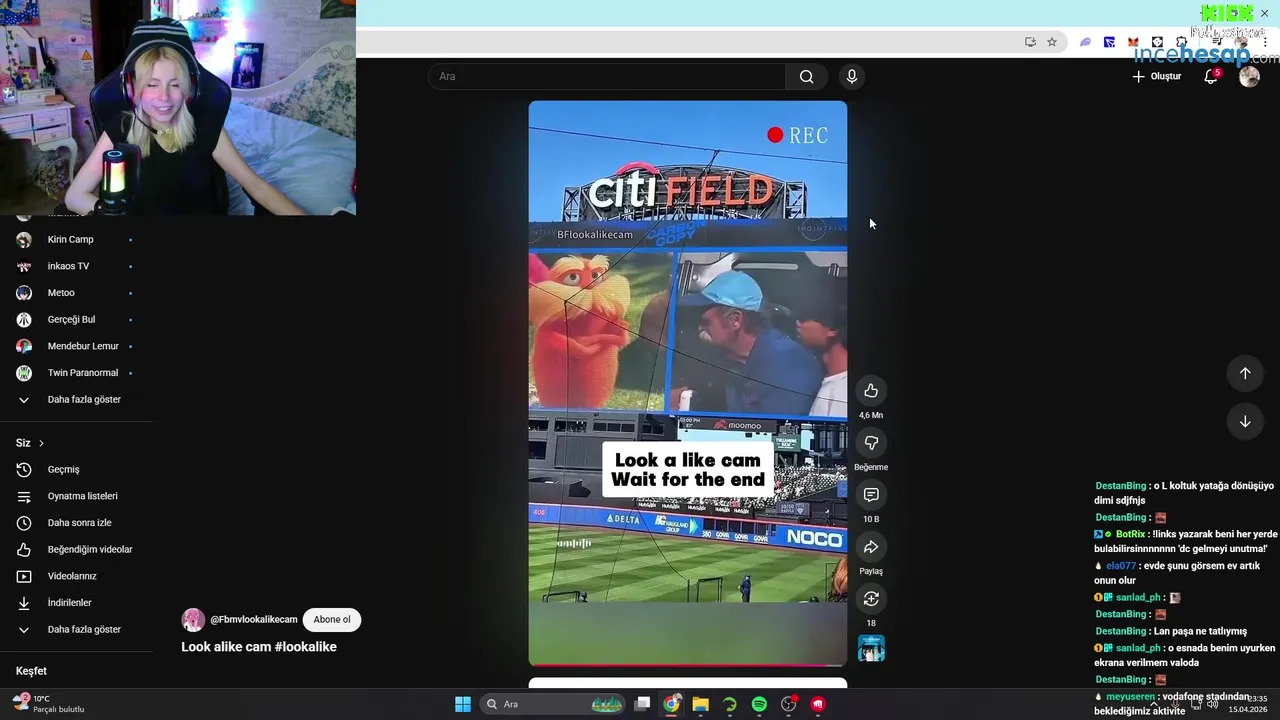Open File Explorer on the taskbar

701,705
